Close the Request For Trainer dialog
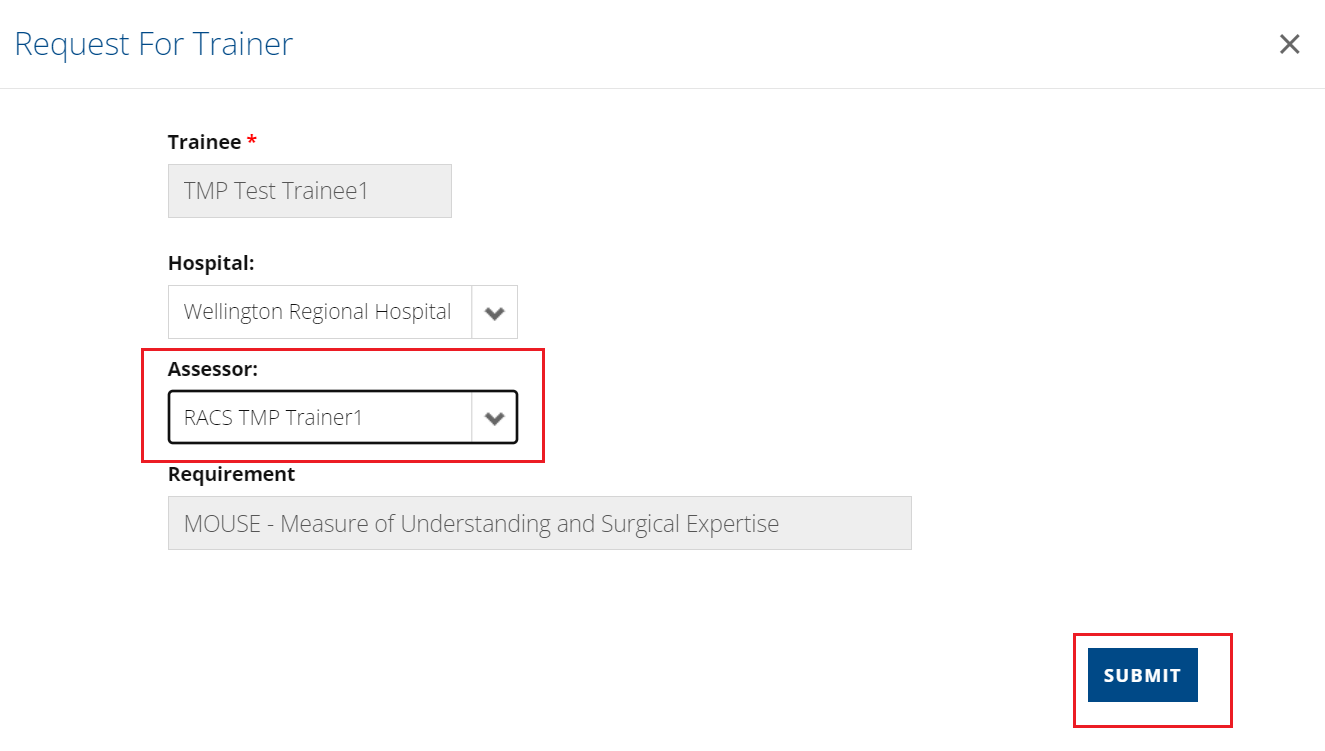 coord(1289,44)
